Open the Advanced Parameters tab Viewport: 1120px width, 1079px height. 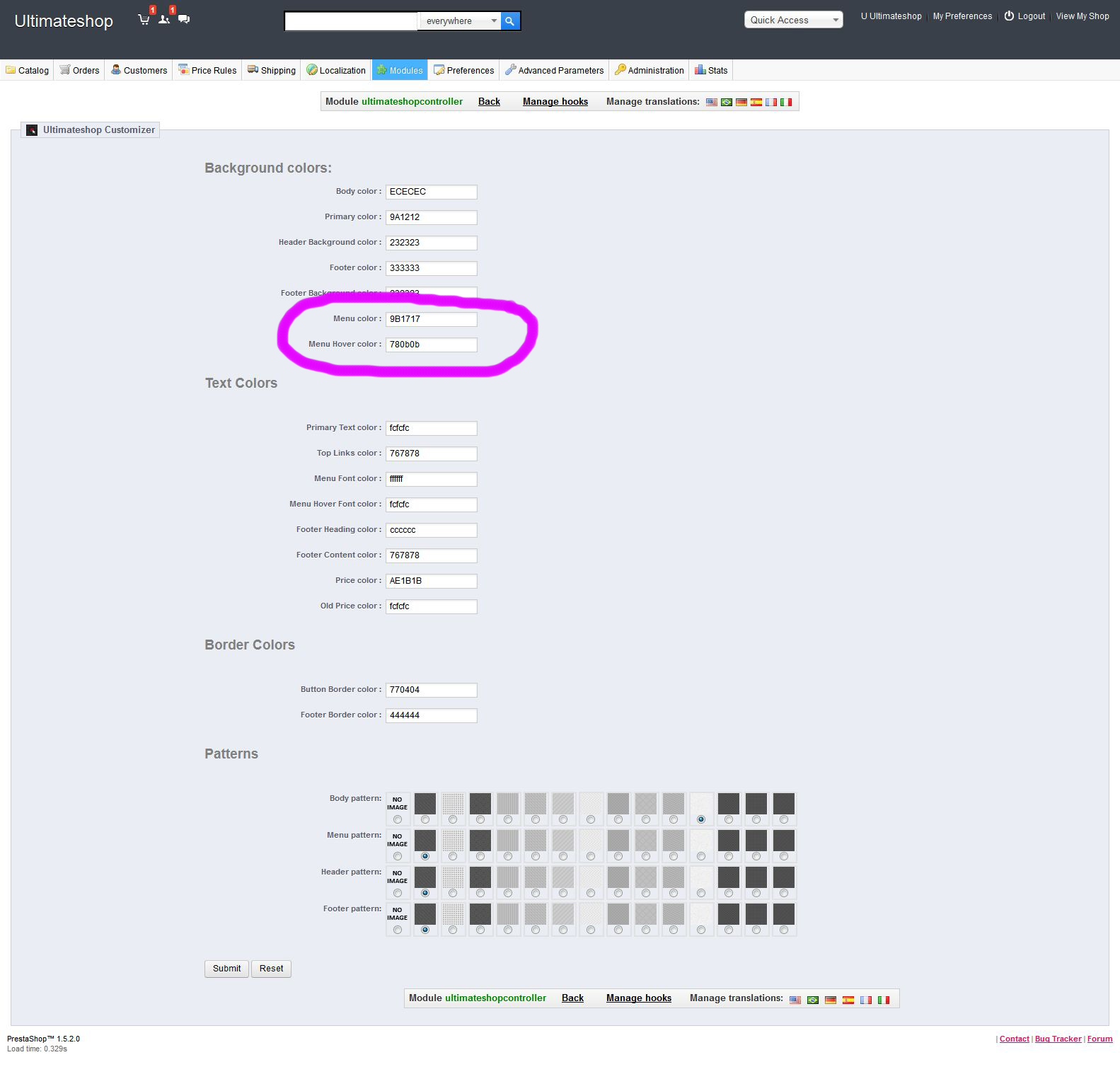click(x=555, y=70)
